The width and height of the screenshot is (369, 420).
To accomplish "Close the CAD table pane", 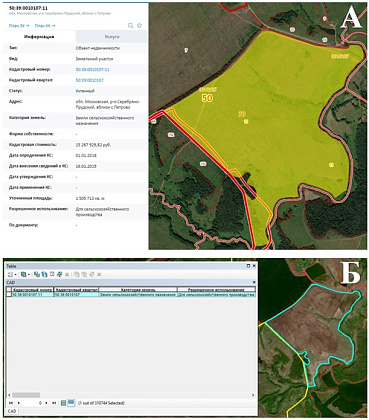I will coord(254,282).
